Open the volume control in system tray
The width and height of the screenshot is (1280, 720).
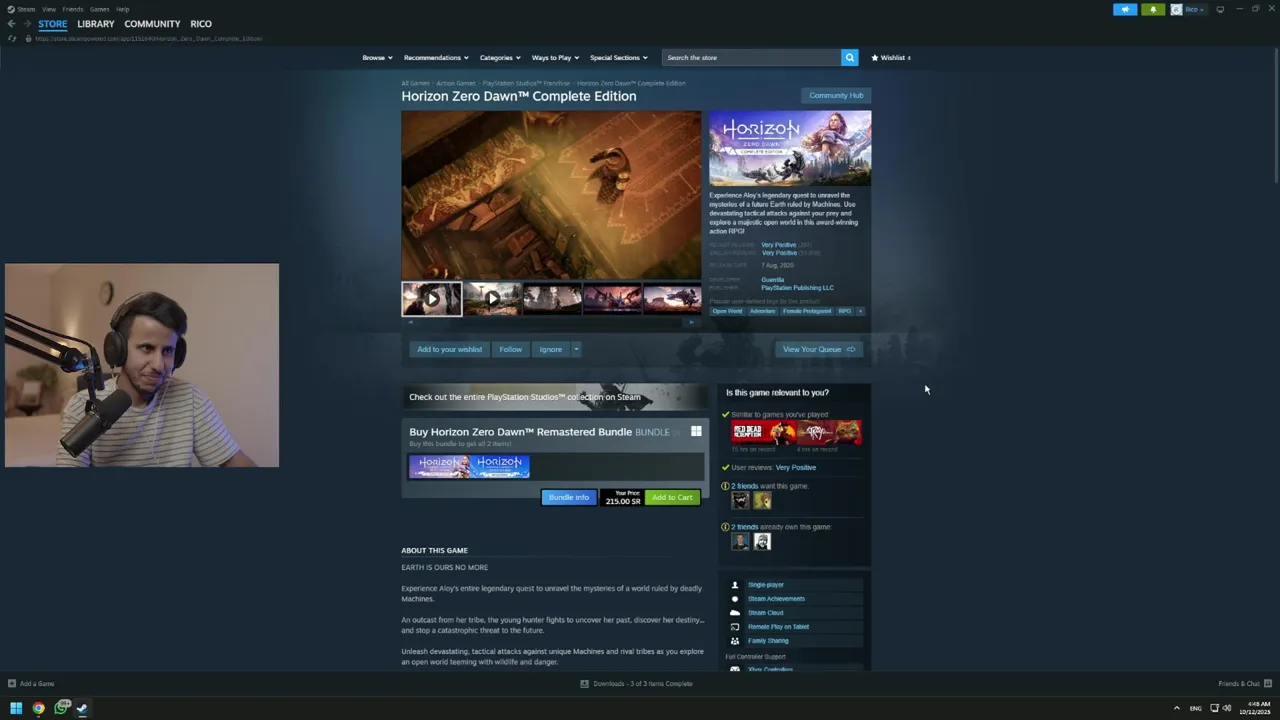pyautogui.click(x=1227, y=708)
